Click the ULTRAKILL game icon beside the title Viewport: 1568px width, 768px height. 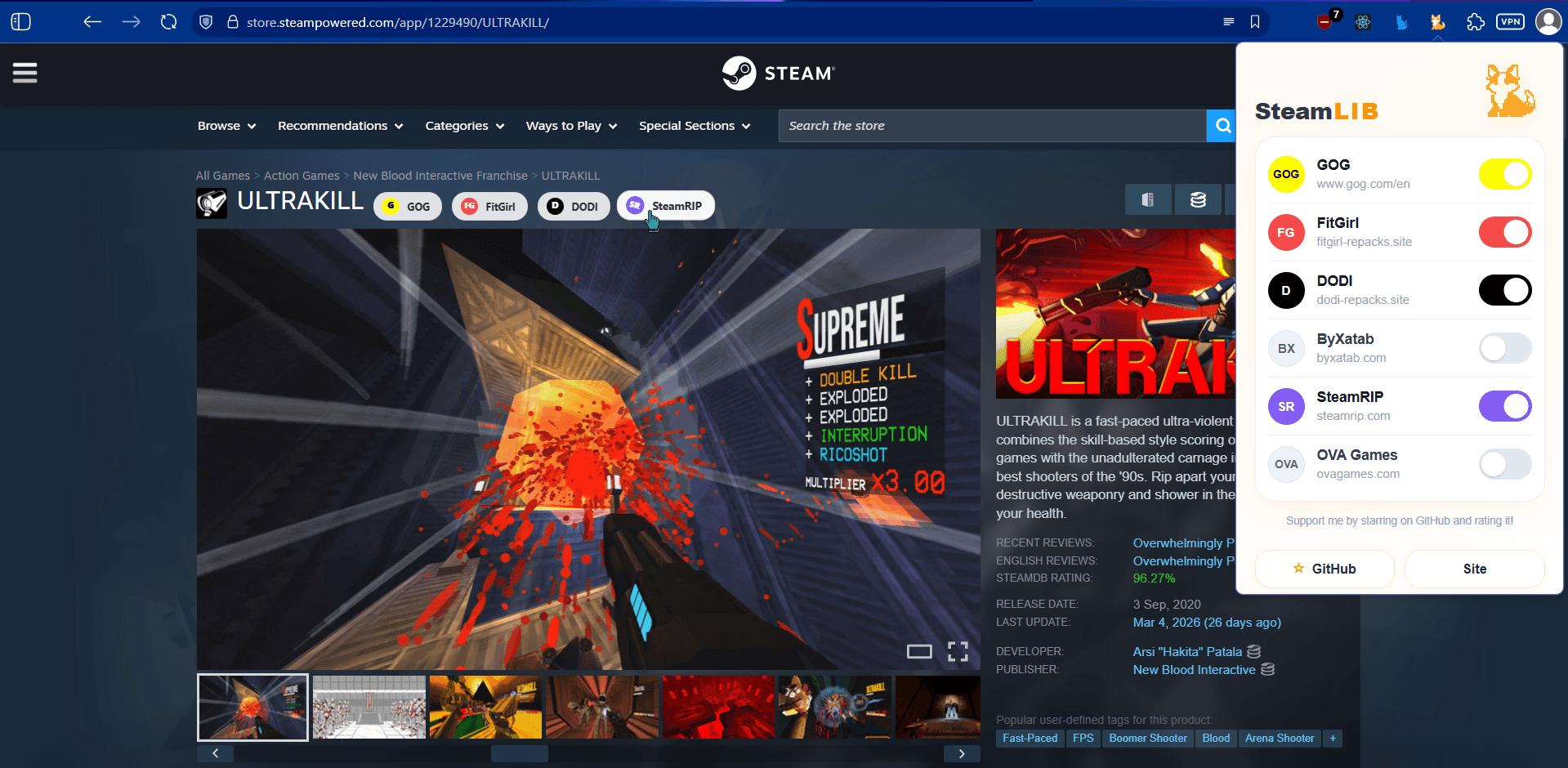tap(212, 203)
